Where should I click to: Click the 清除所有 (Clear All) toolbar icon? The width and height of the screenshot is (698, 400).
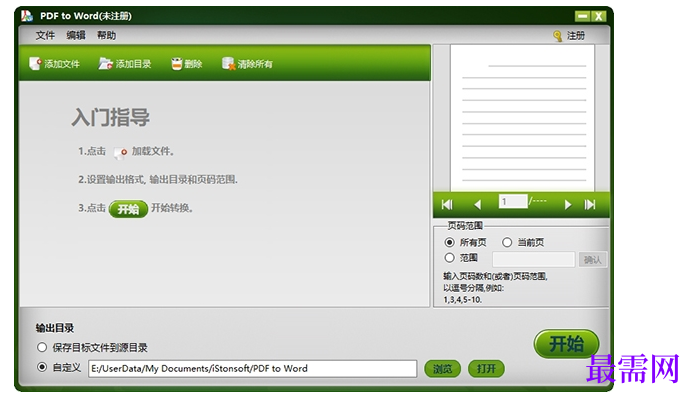click(228, 64)
